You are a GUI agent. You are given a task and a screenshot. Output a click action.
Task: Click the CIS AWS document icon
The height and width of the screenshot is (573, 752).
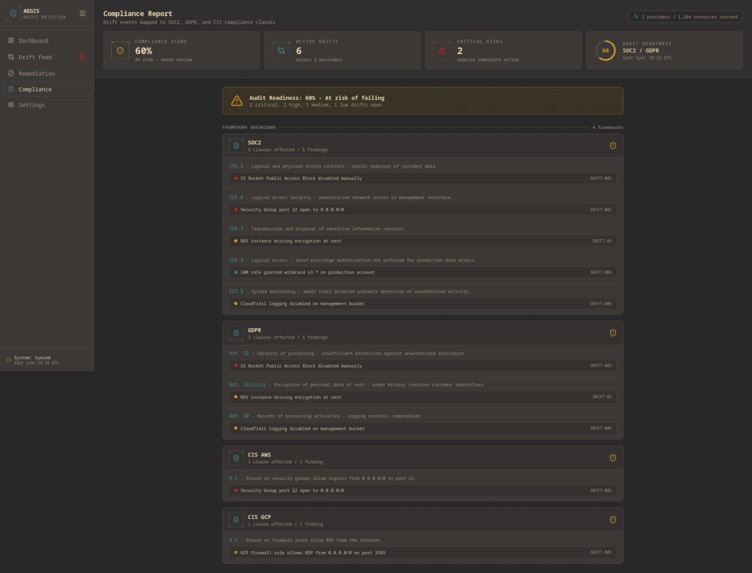pos(236,458)
